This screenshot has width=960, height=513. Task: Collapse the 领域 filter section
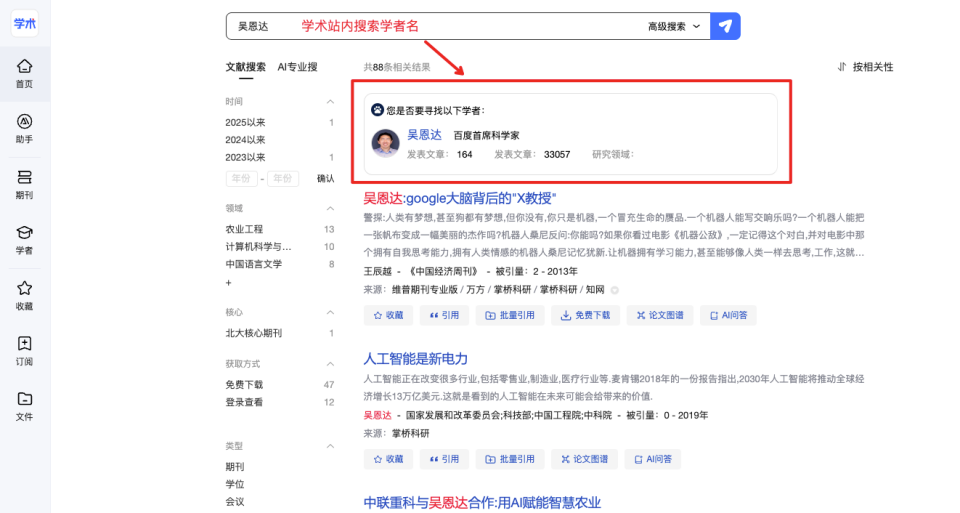click(x=331, y=209)
